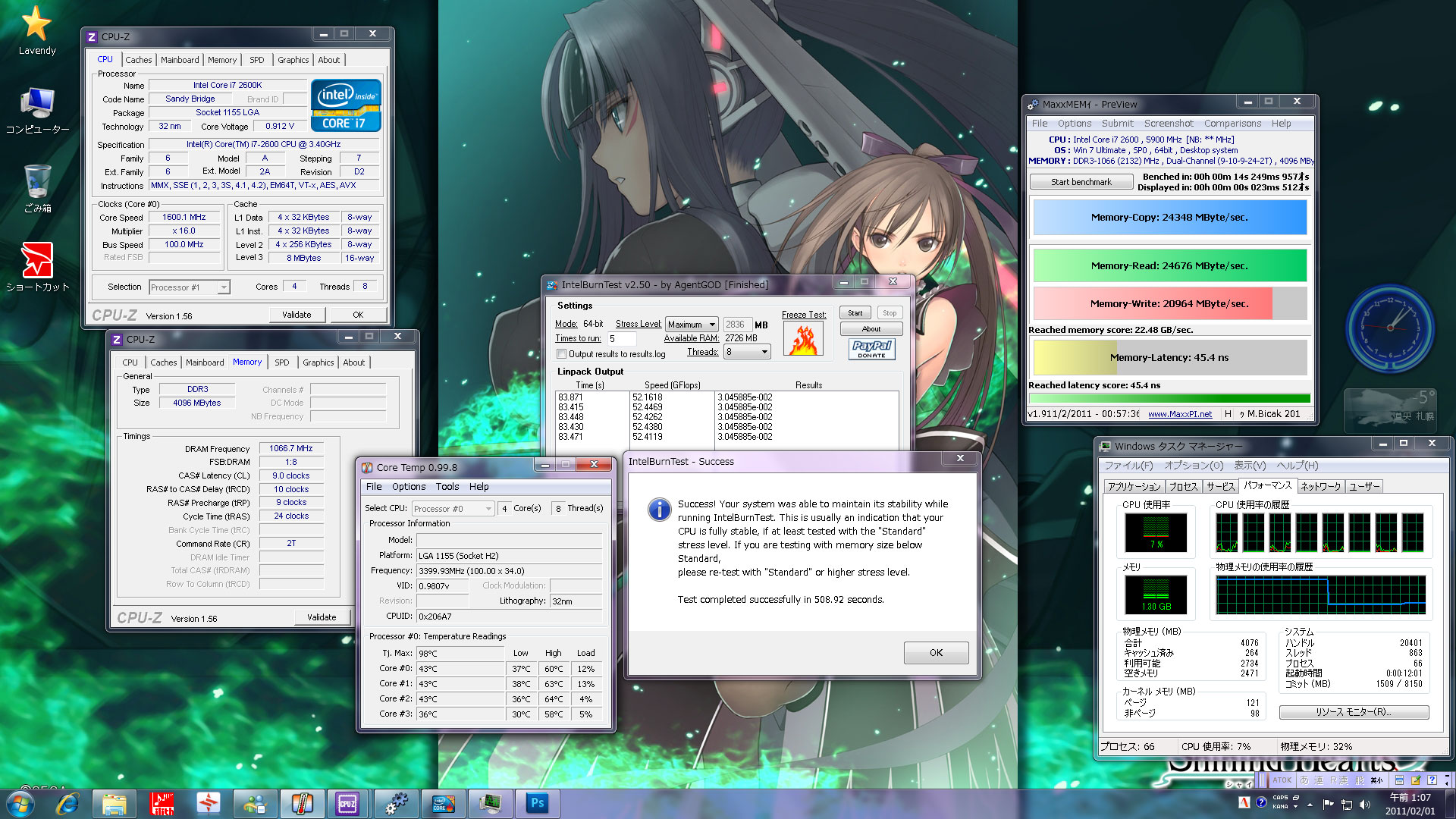Open SPD tab in Memory CPU-Z window
1456x819 pixels.
282,362
